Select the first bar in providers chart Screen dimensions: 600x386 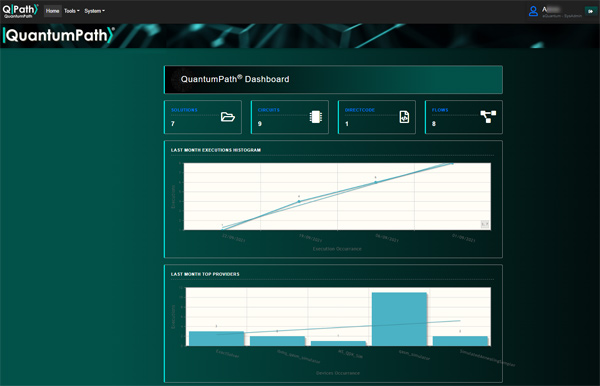[217, 339]
